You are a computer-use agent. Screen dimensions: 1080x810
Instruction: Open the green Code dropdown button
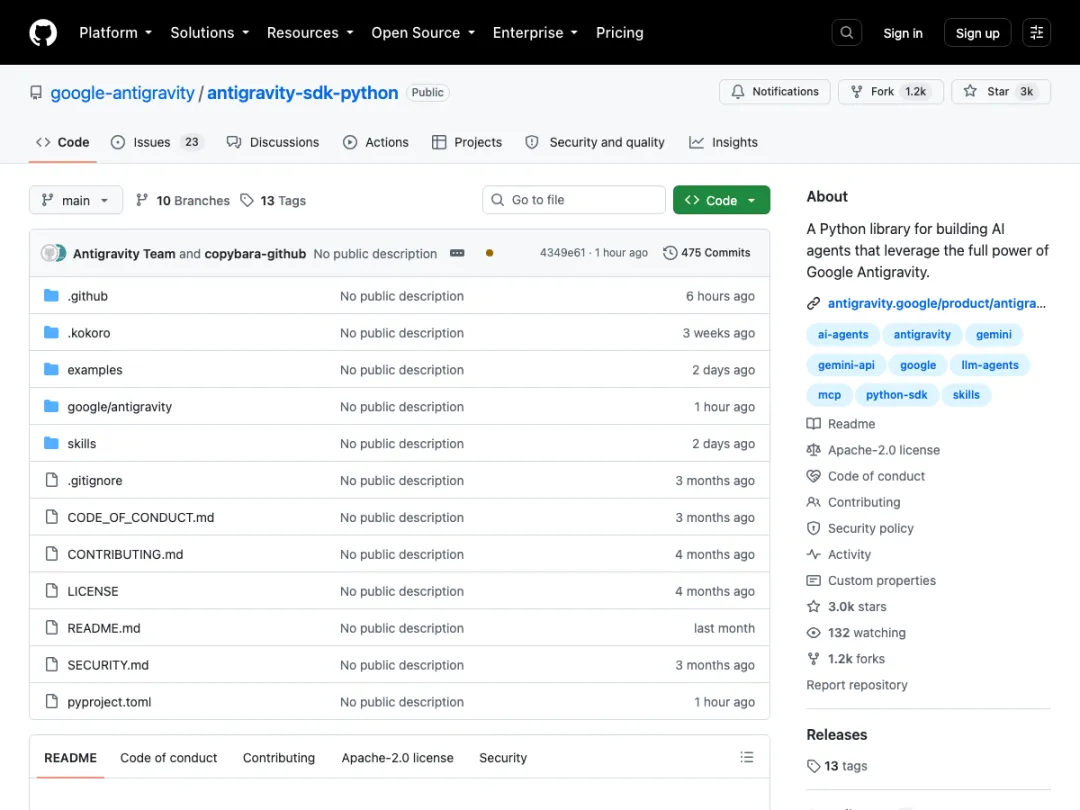[721, 200]
